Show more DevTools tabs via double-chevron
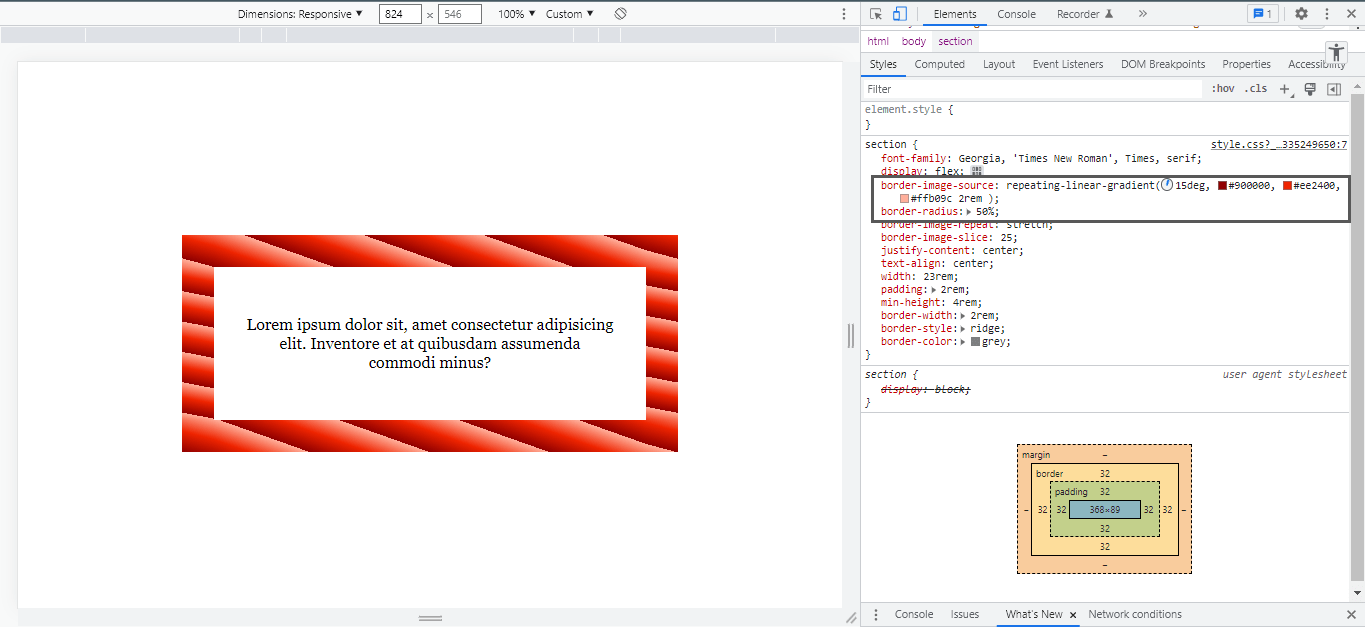This screenshot has height=627, width=1365. 1143,14
